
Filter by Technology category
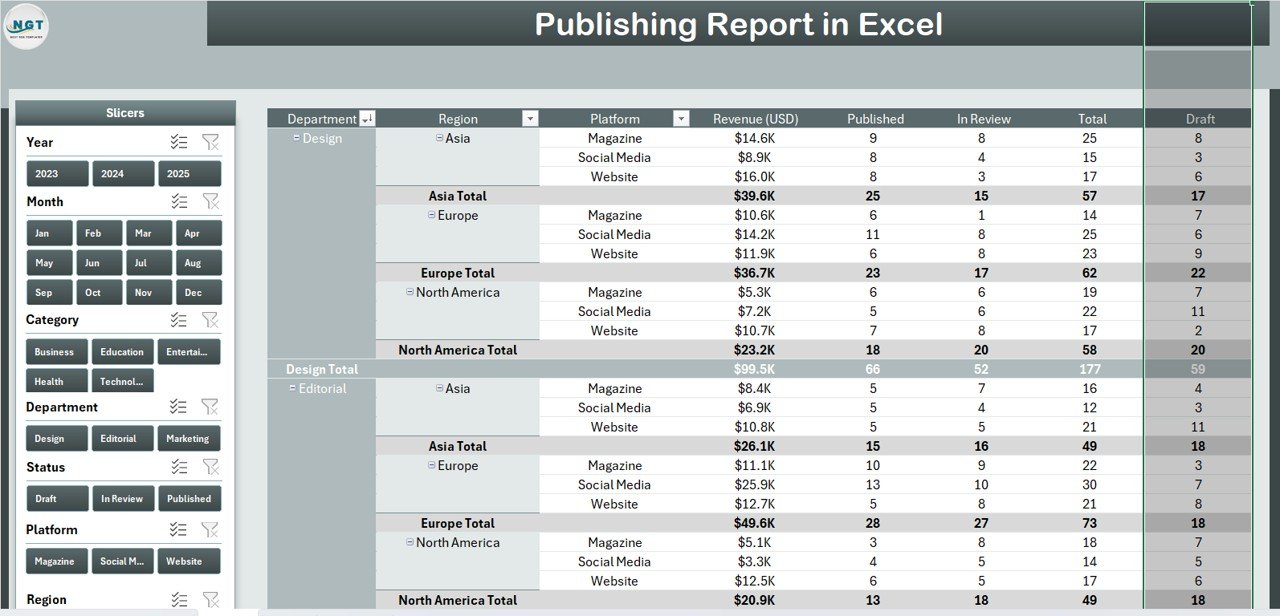click(123, 381)
